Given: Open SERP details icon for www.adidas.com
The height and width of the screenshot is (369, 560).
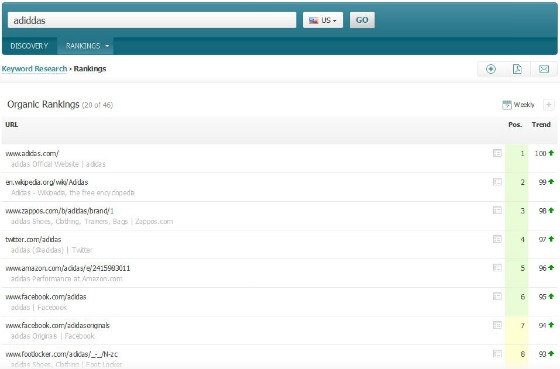Looking at the screenshot, I should 497,153.
